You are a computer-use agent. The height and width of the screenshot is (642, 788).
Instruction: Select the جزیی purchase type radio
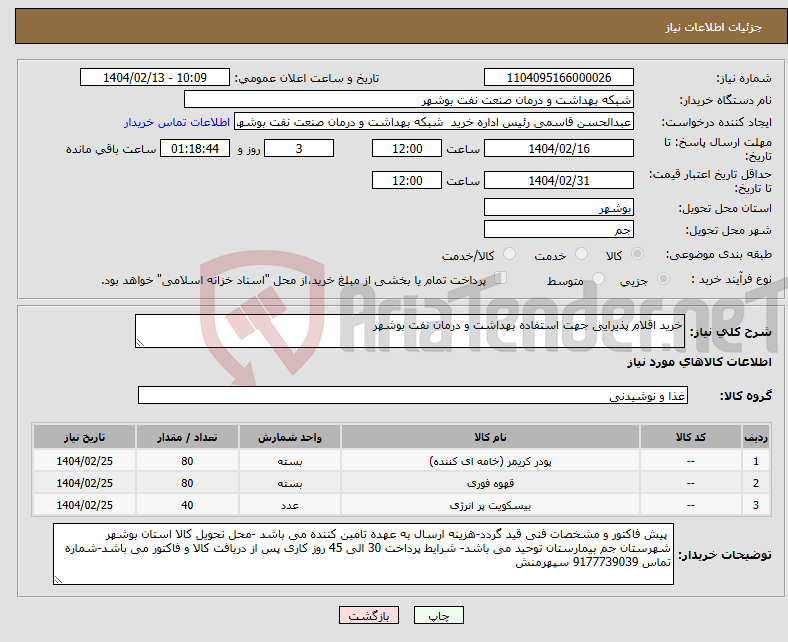tap(663, 279)
